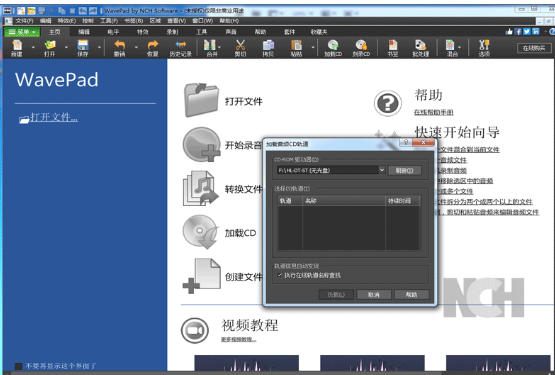Open 历史记录 (History) from the toolbar
This screenshot has height=375, width=555.
181,48
